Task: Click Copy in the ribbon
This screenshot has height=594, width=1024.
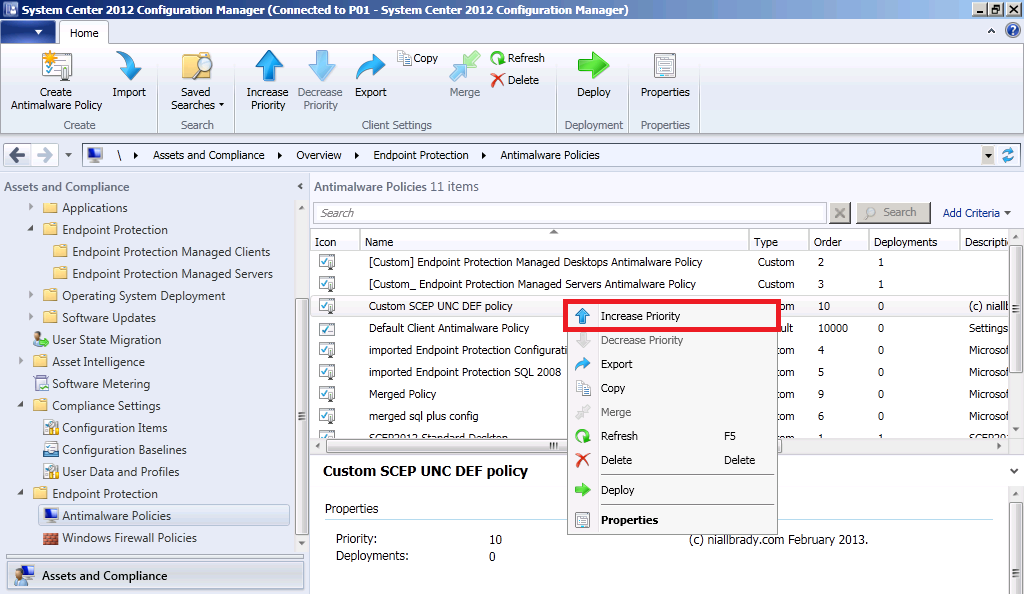Action: pos(418,58)
